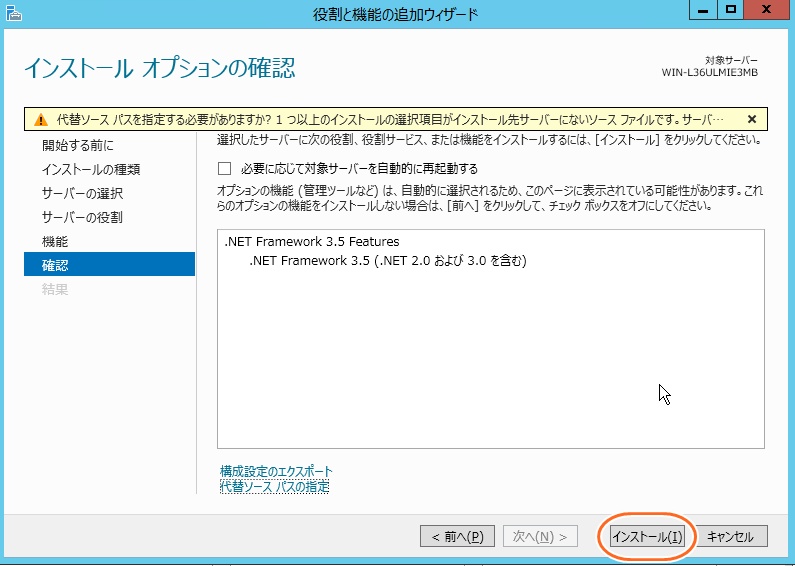
Task: Select the 機能 step
Action: click(x=55, y=241)
